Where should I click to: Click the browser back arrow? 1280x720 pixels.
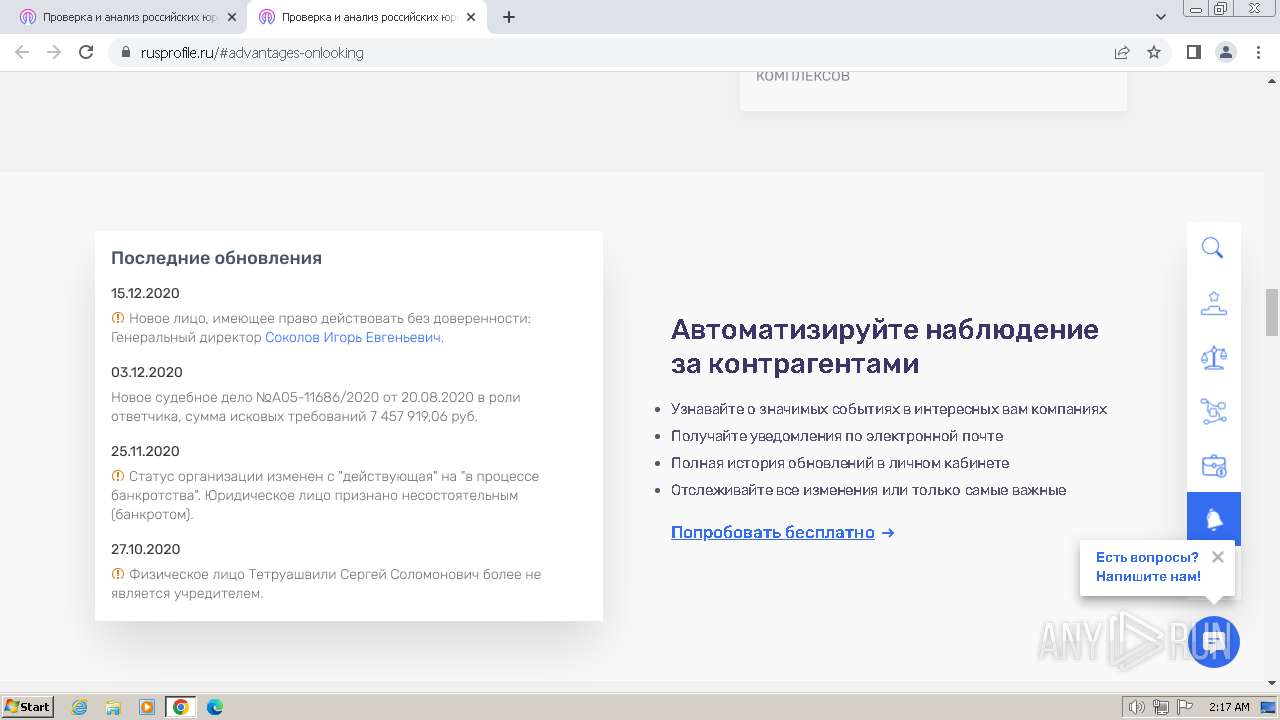[22, 52]
